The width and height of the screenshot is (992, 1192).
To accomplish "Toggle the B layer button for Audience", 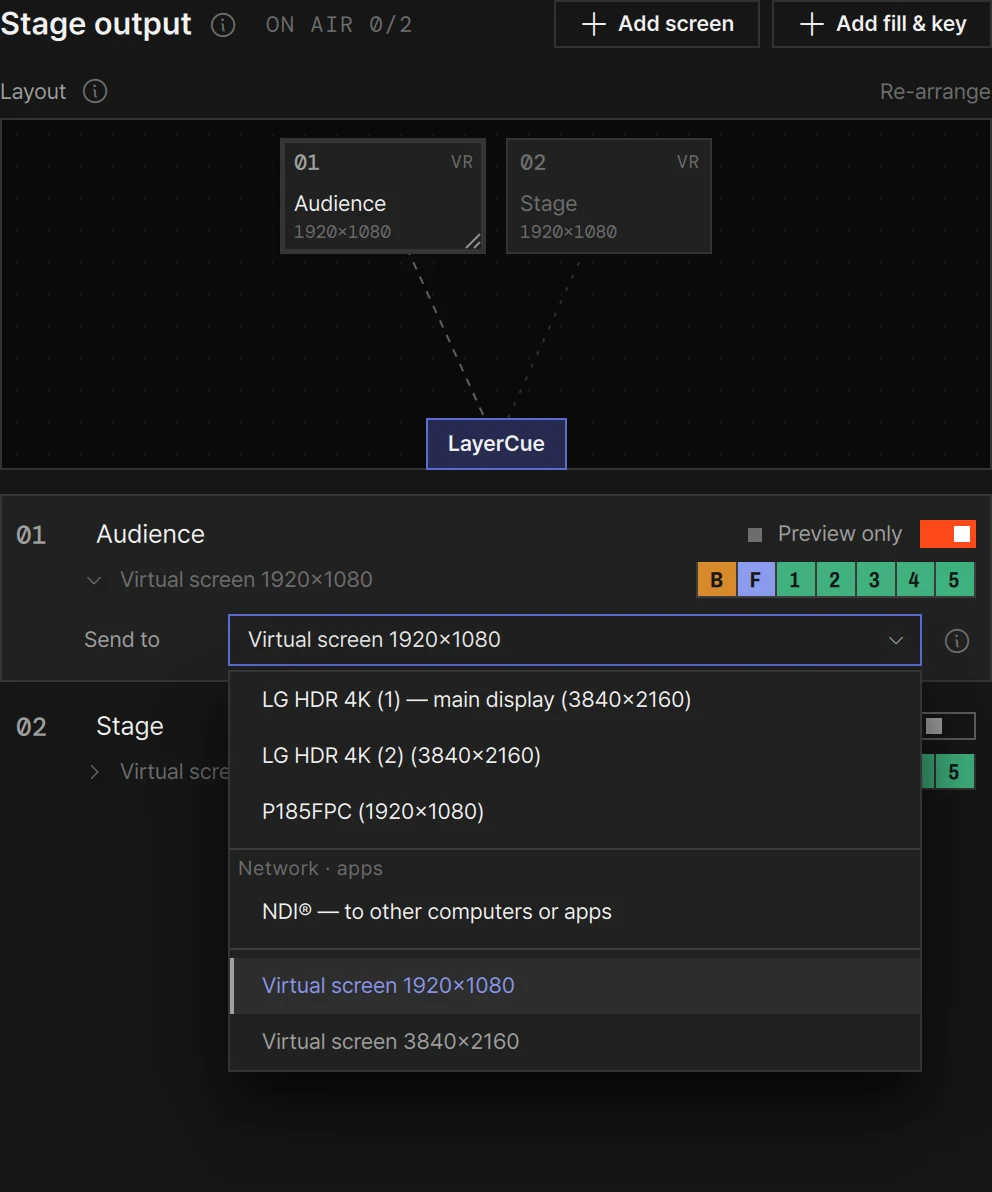I will point(717,580).
